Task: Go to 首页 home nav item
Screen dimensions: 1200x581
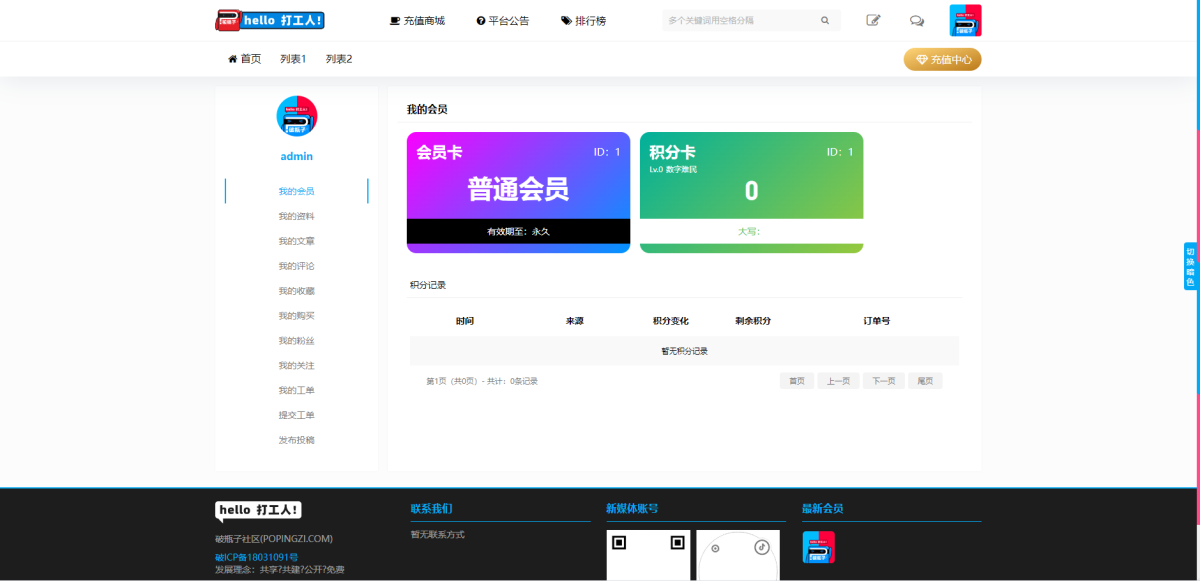Action: pyautogui.click(x=245, y=59)
